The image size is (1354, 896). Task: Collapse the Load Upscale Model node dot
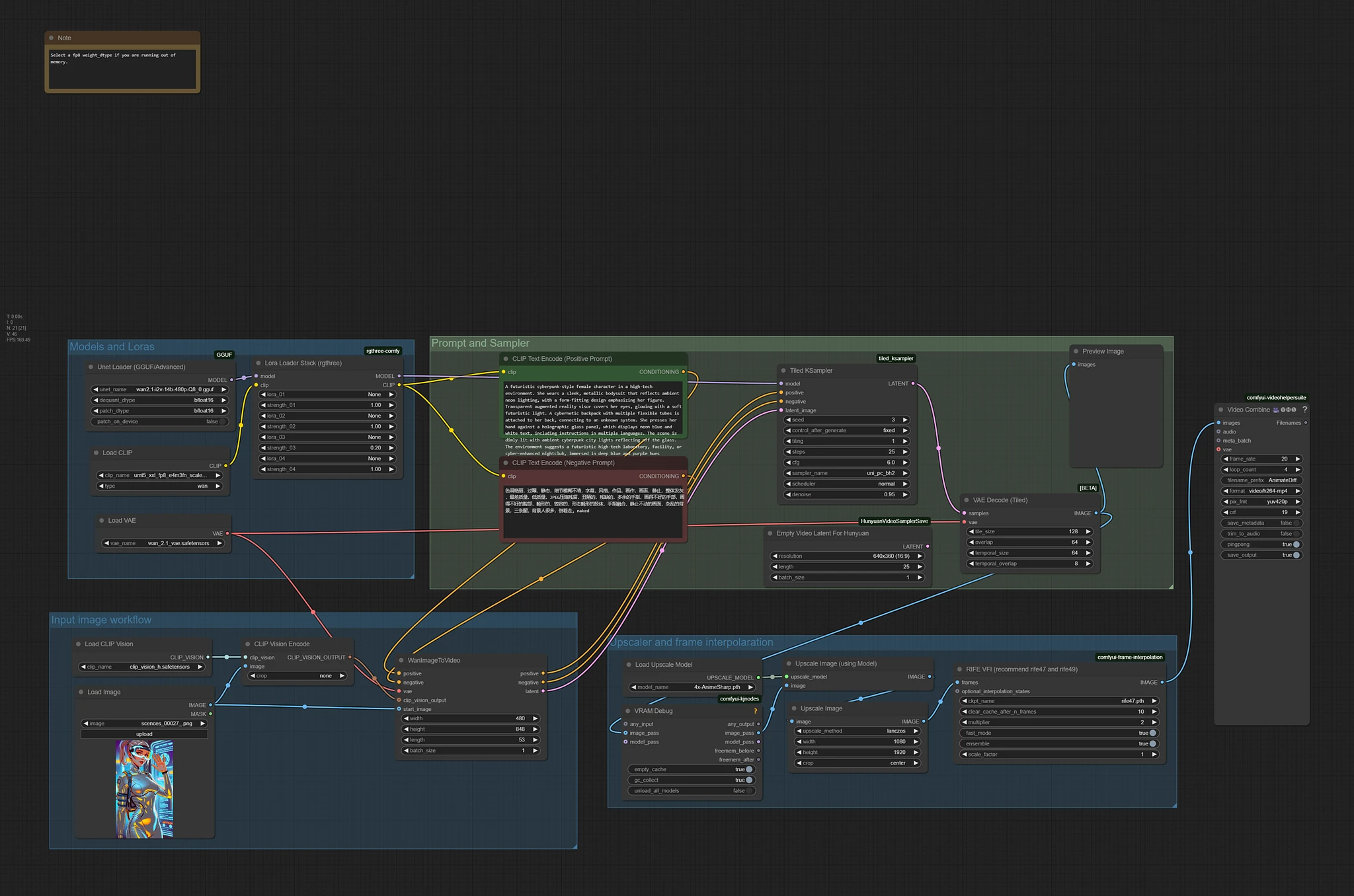(x=629, y=665)
